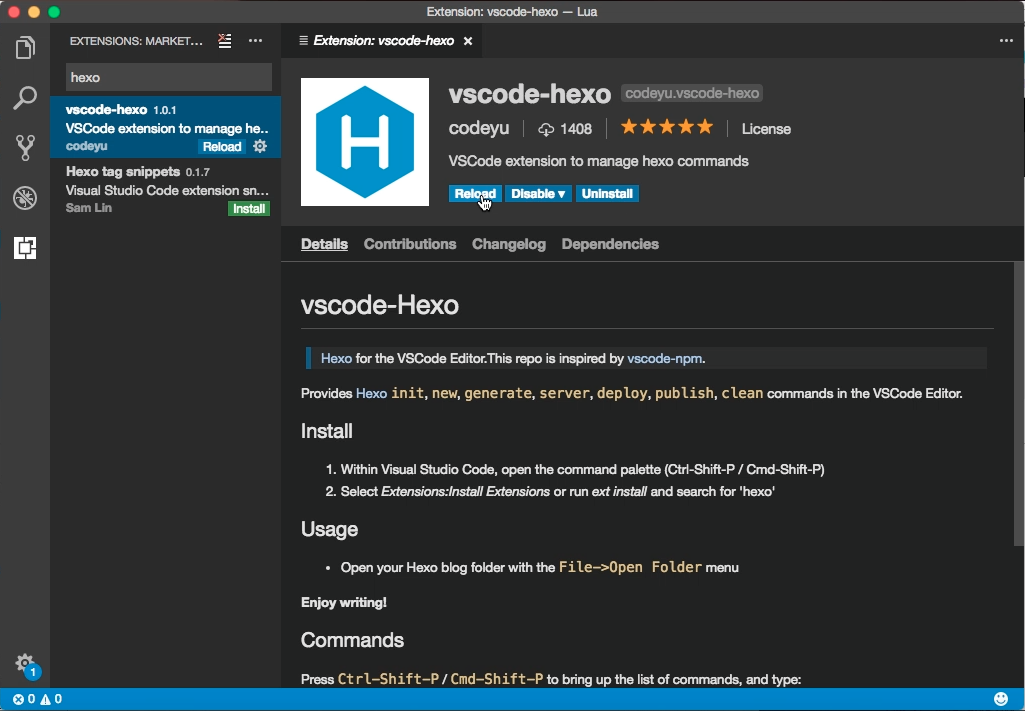
Task: Click Reload in the vscode-hexo list item
Action: 222,146
